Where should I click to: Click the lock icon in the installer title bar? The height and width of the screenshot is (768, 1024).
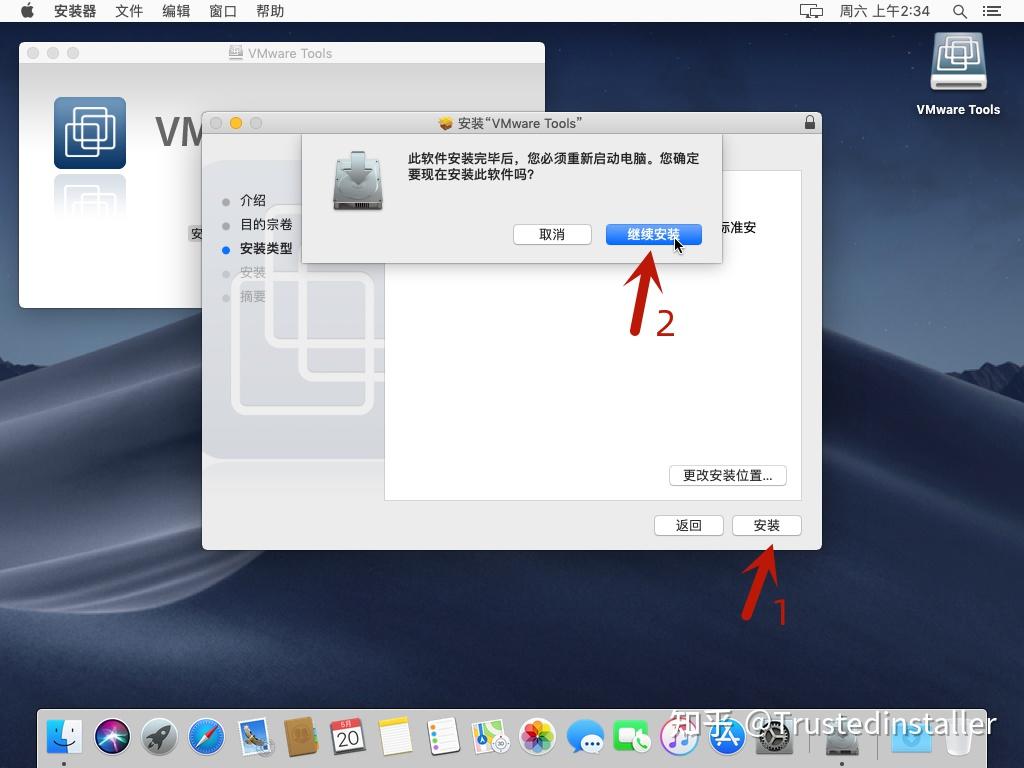click(x=809, y=122)
